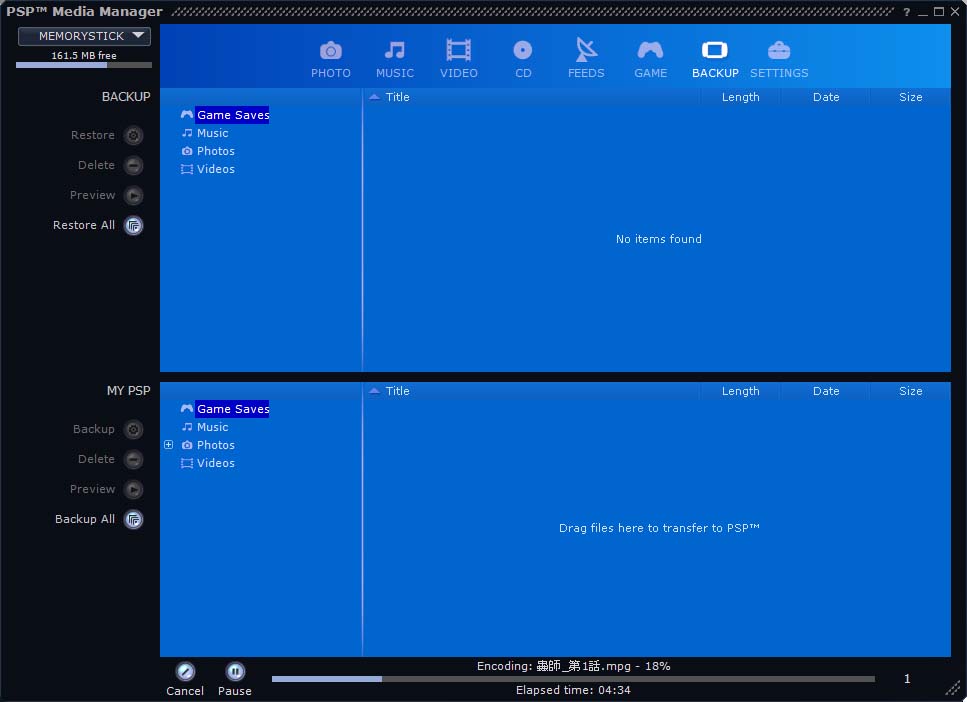
Task: Open the FEEDS satellite dish icon
Action: pos(586,49)
